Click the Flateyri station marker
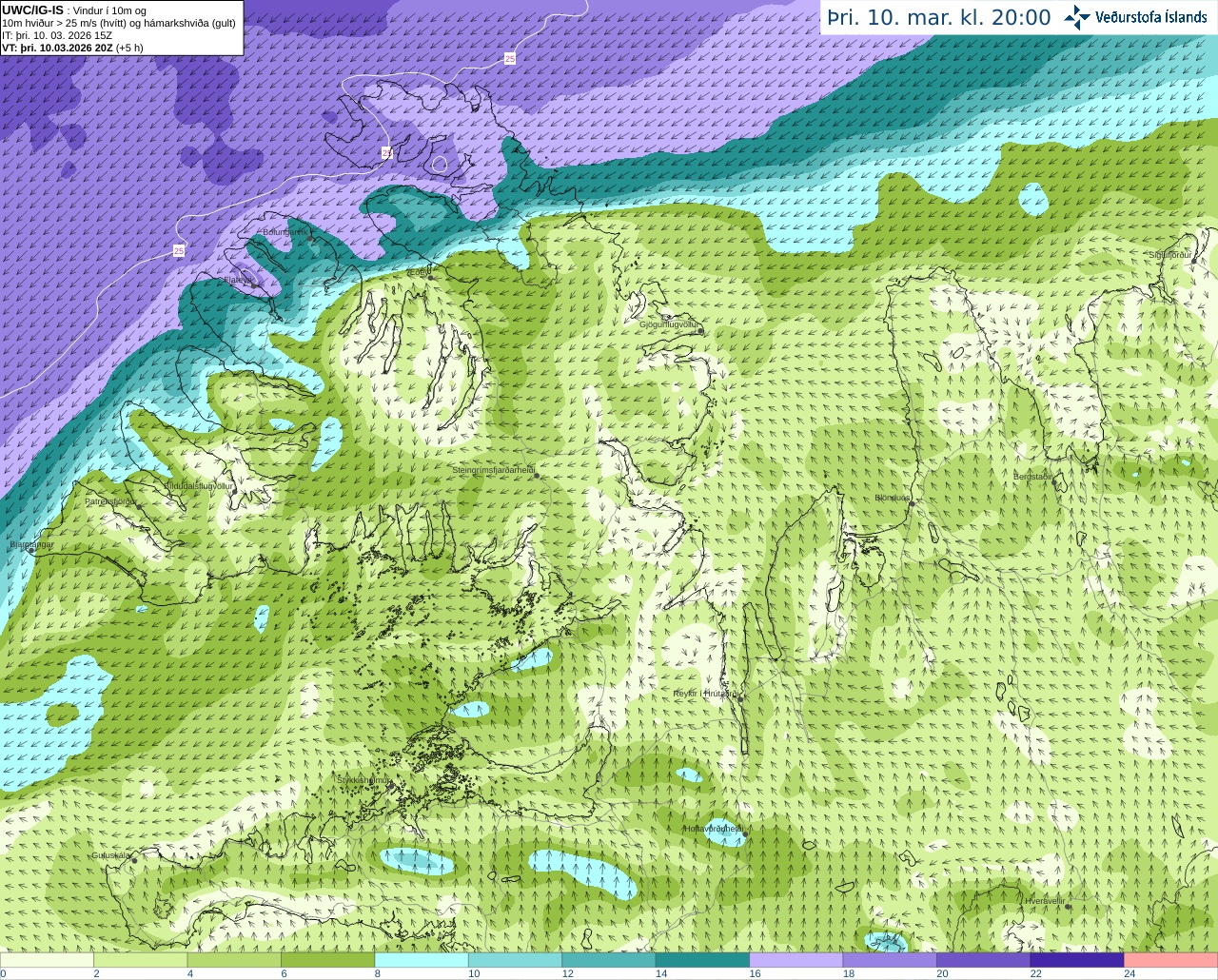The image size is (1218, 980). point(253,284)
